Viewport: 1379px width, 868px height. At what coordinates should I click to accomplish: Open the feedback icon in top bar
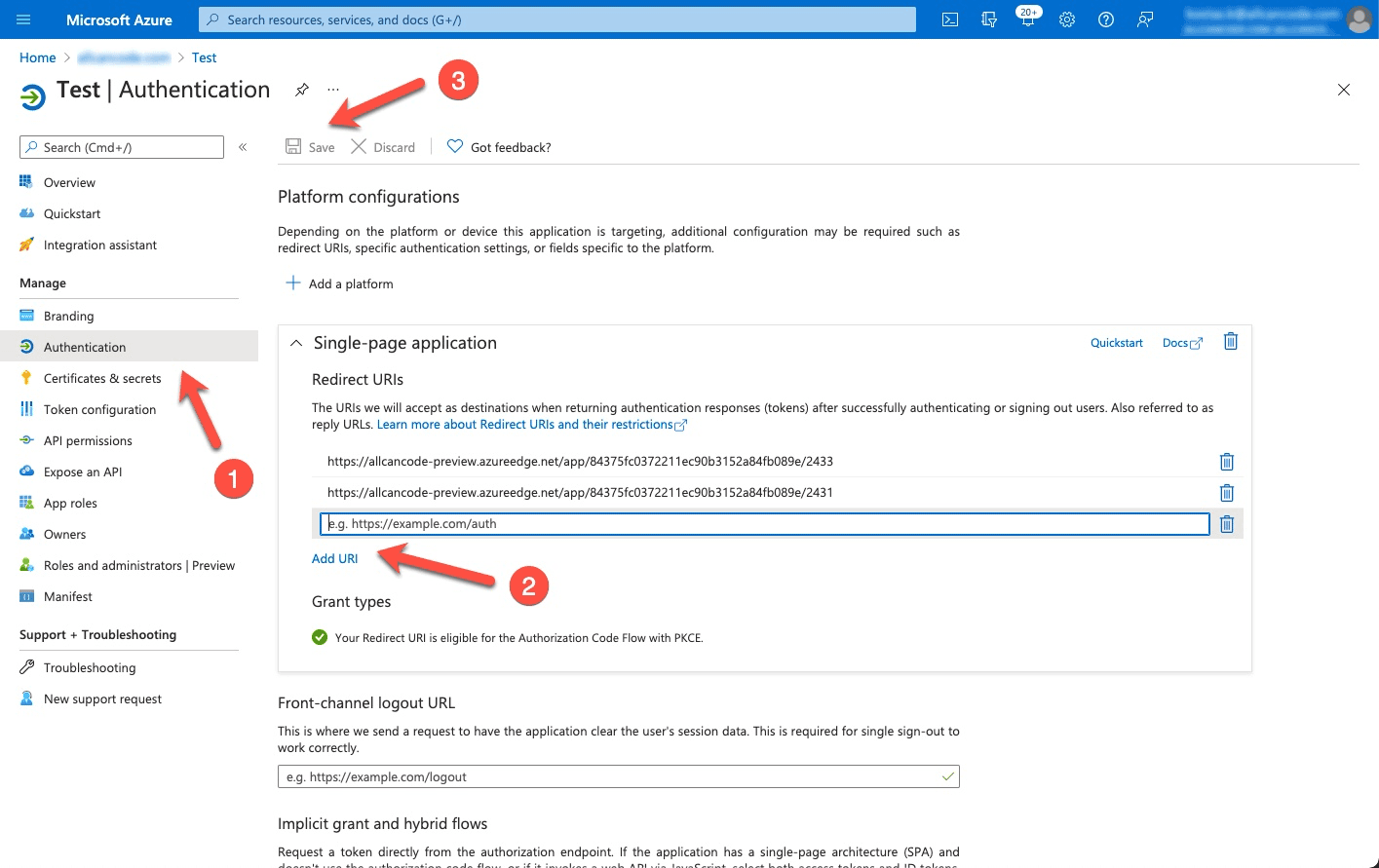coord(1145,19)
